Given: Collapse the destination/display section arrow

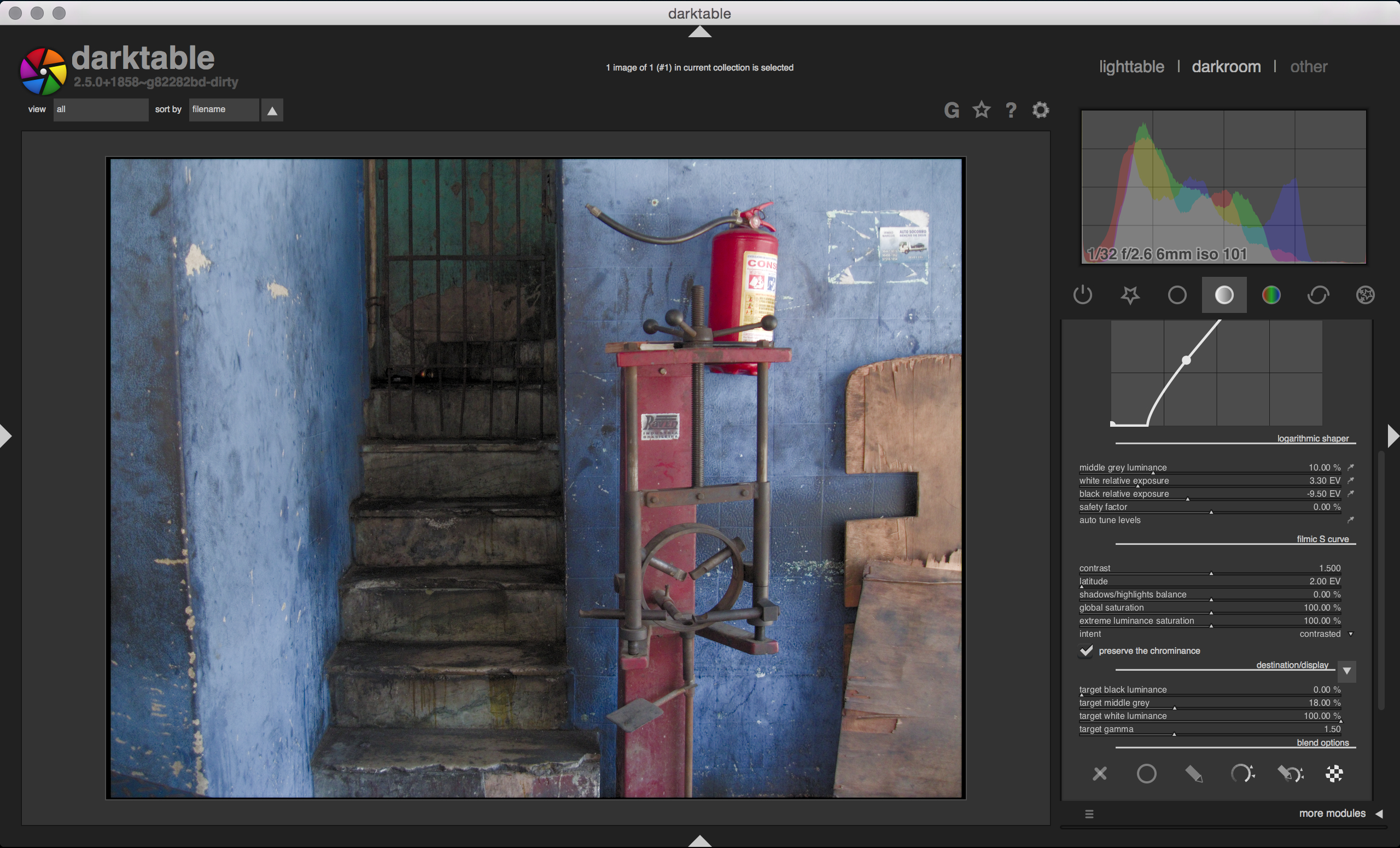Looking at the screenshot, I should coord(1346,671).
